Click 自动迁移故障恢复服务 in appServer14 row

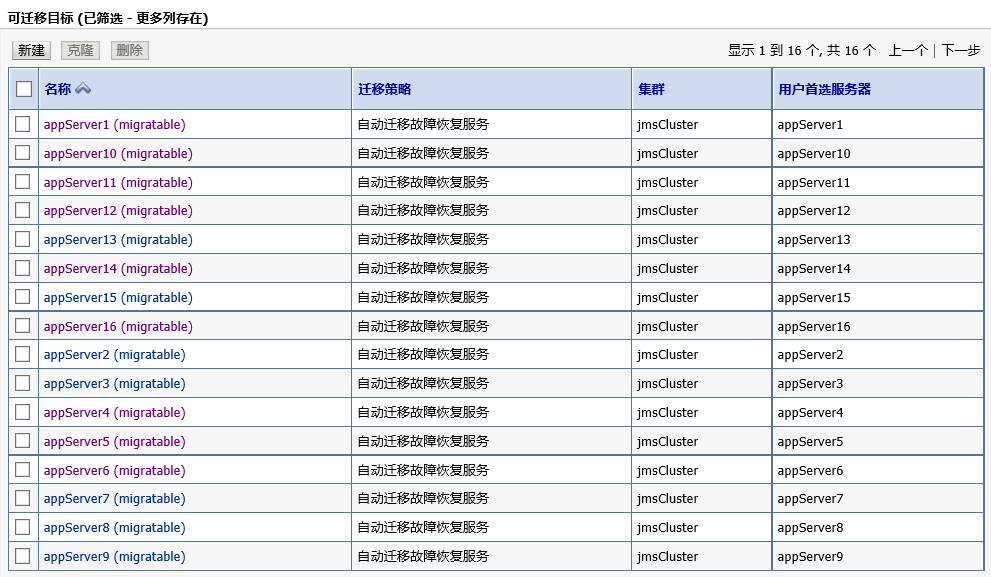coord(423,269)
